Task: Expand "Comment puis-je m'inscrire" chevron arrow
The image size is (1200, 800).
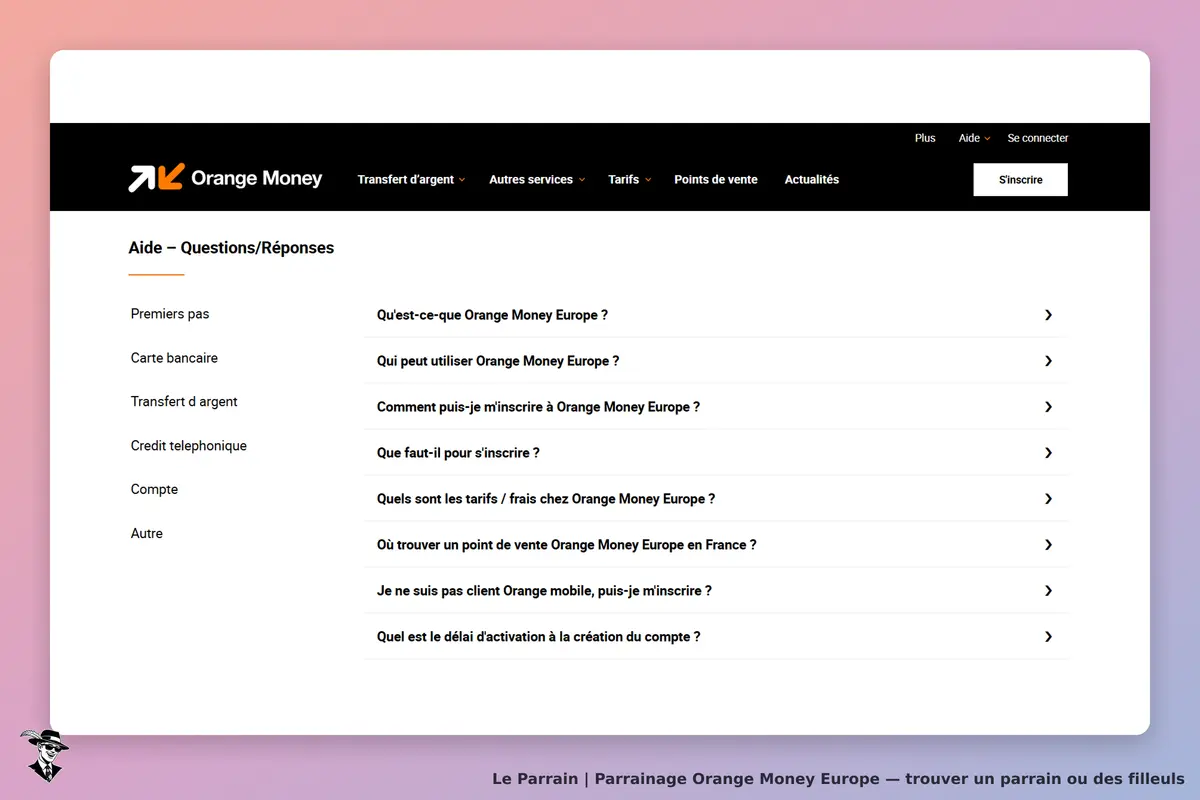Action: [1048, 407]
